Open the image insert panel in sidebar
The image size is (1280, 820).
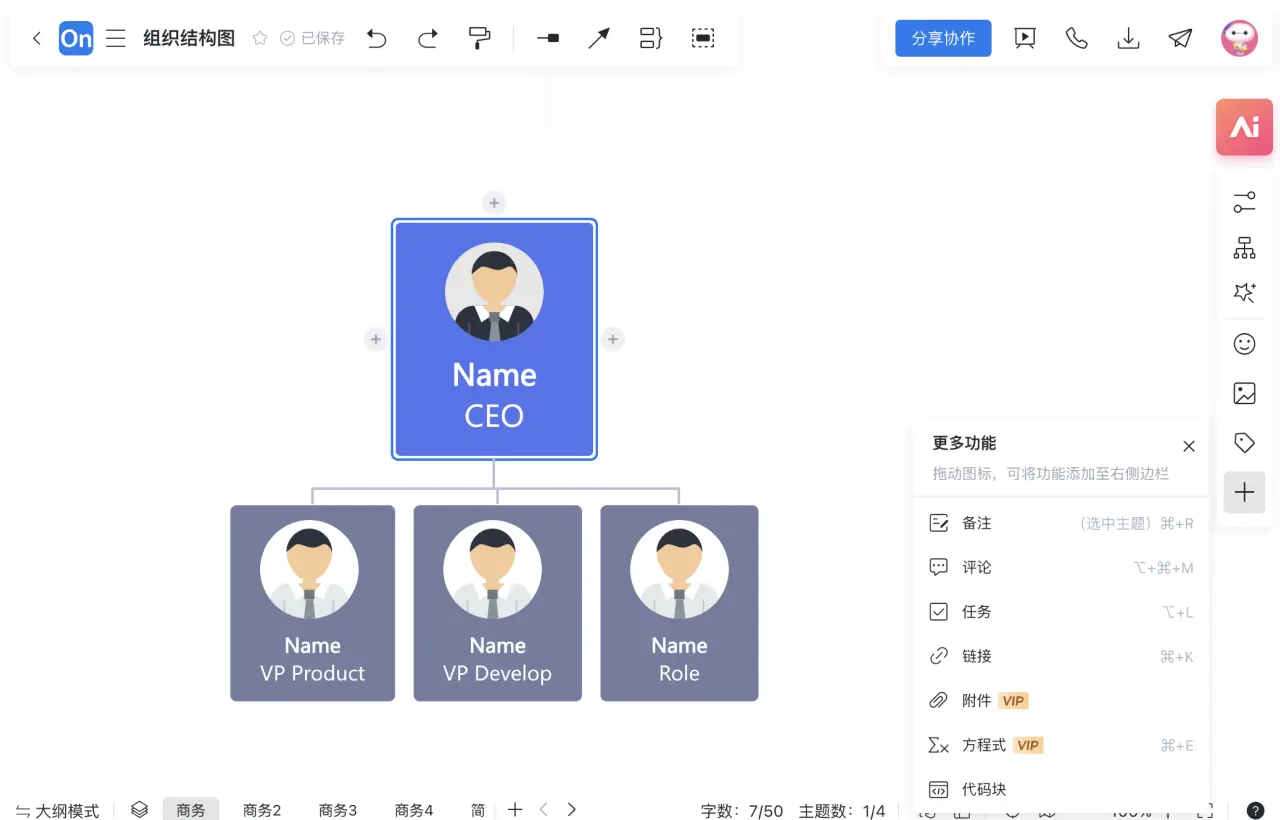[x=1244, y=393]
